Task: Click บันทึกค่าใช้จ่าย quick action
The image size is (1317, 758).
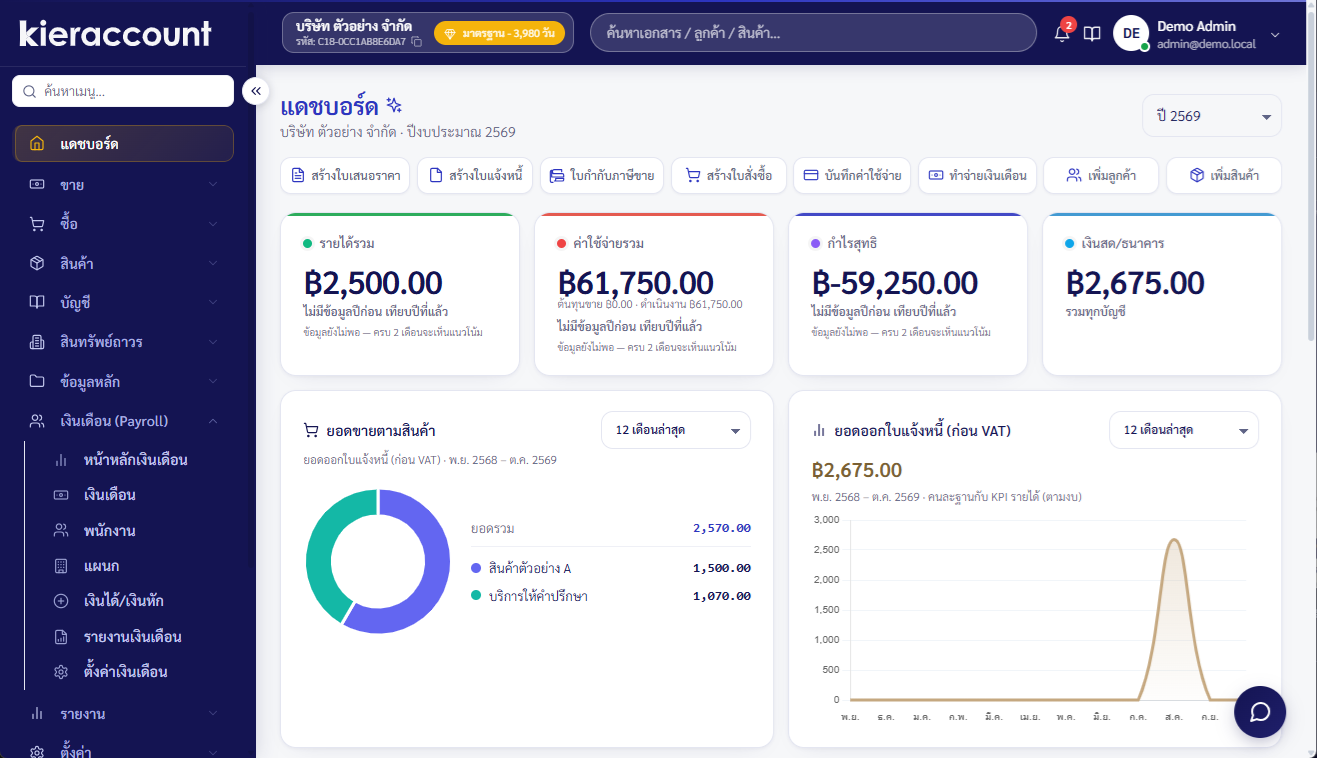Action: tap(852, 176)
